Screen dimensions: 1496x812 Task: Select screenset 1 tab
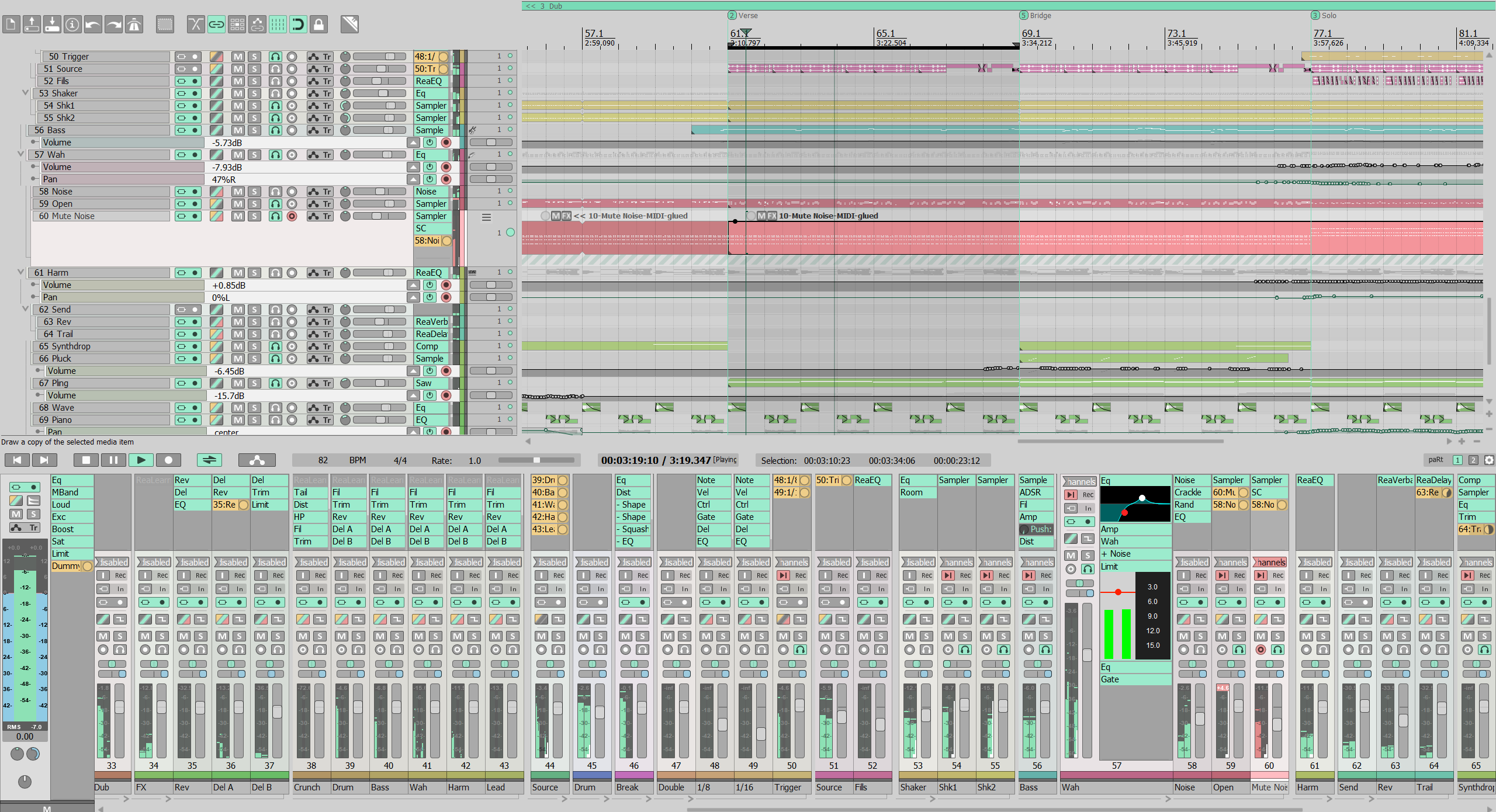pos(1457,460)
